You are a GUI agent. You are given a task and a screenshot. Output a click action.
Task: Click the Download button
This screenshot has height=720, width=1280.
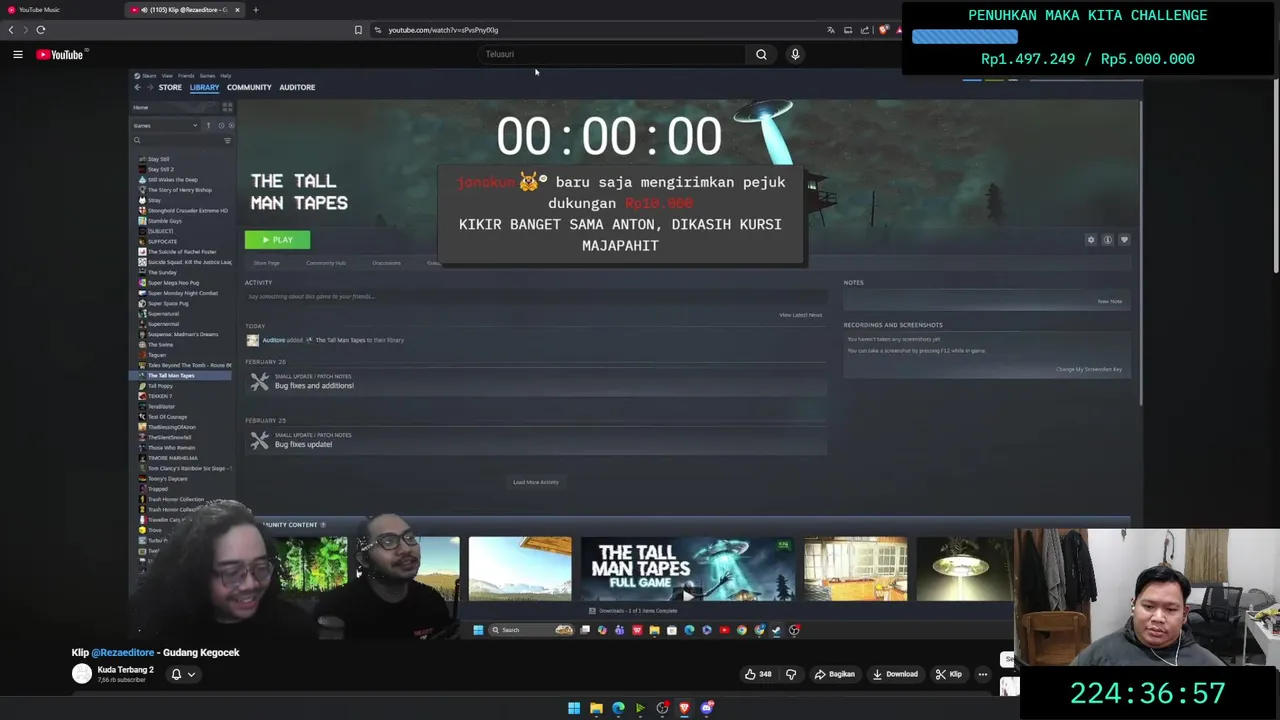(895, 674)
